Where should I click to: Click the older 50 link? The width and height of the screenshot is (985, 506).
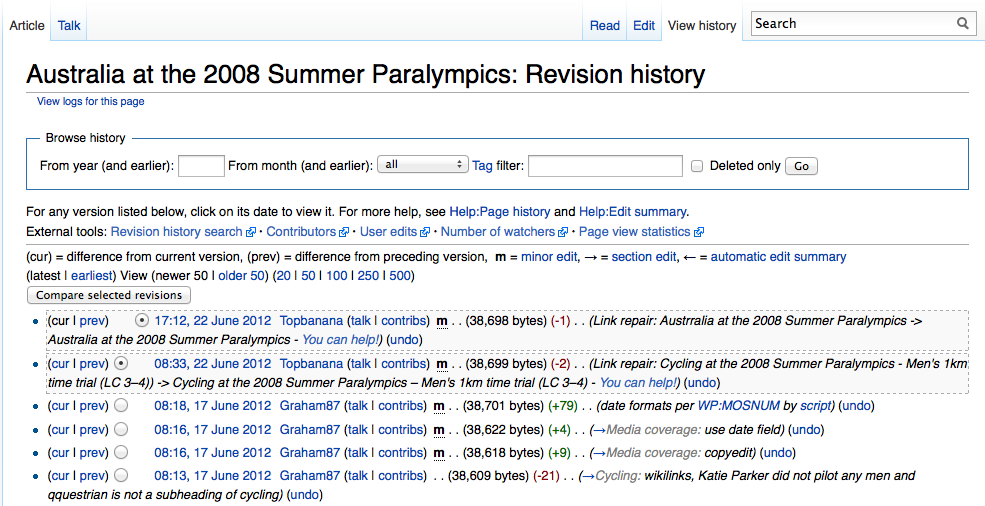click(x=241, y=276)
